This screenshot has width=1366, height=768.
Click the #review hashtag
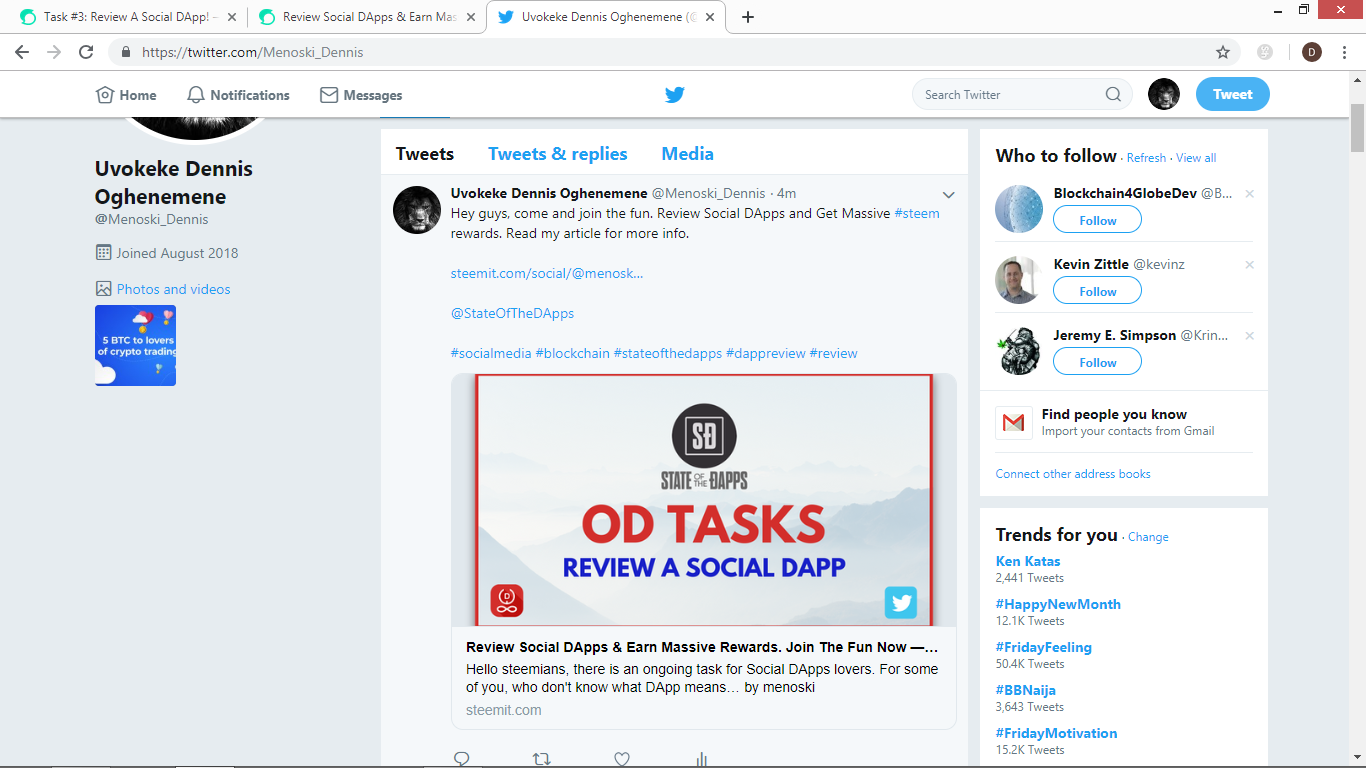(x=833, y=353)
